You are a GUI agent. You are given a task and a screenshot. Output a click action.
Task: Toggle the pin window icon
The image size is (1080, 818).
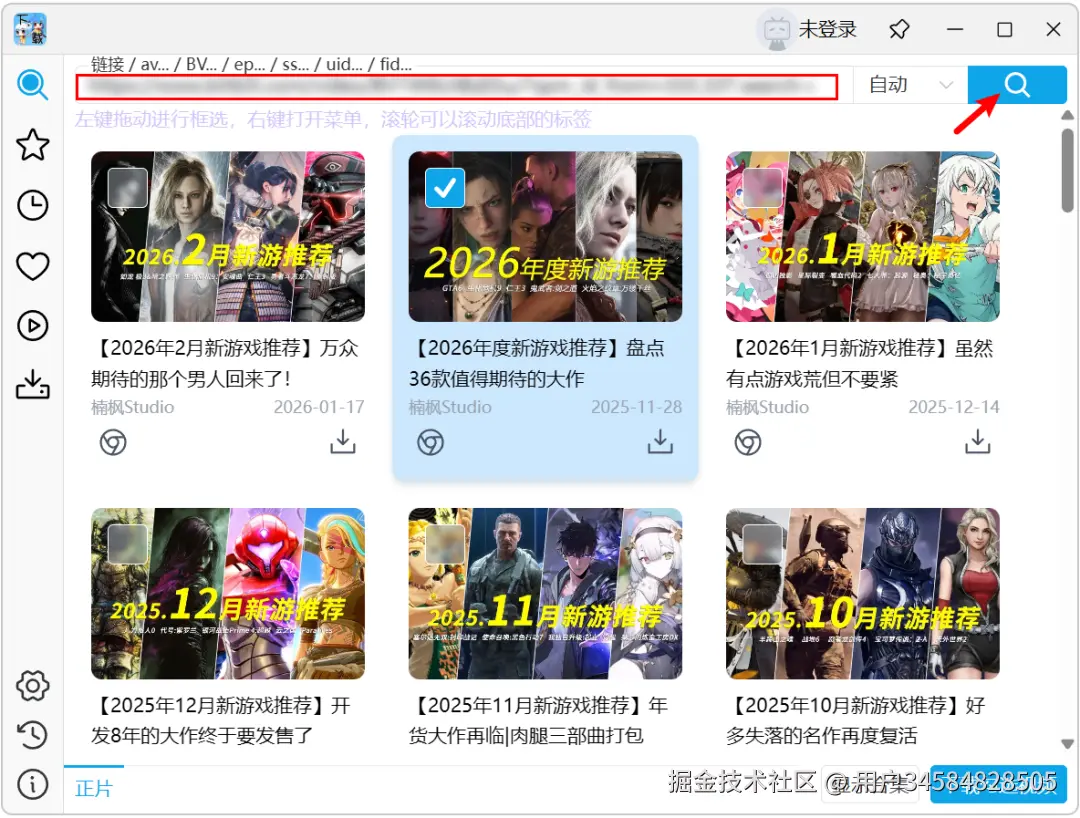coord(899,30)
